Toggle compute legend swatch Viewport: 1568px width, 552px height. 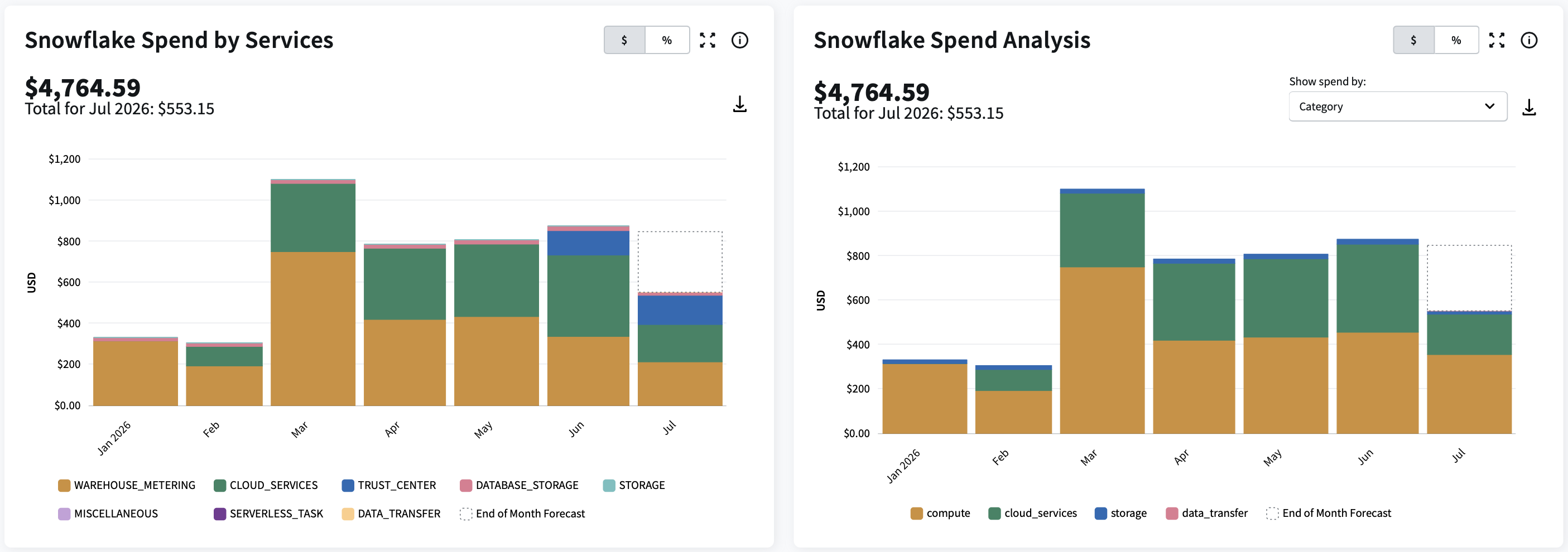(917, 513)
